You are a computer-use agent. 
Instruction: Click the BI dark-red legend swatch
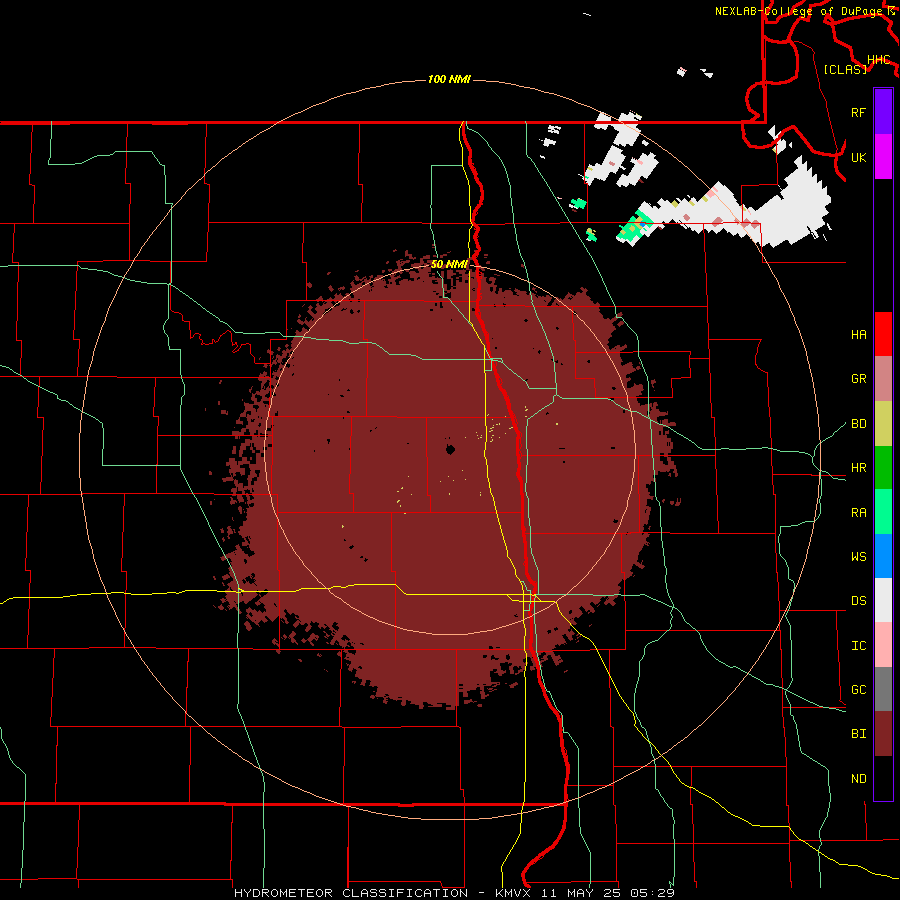[883, 734]
